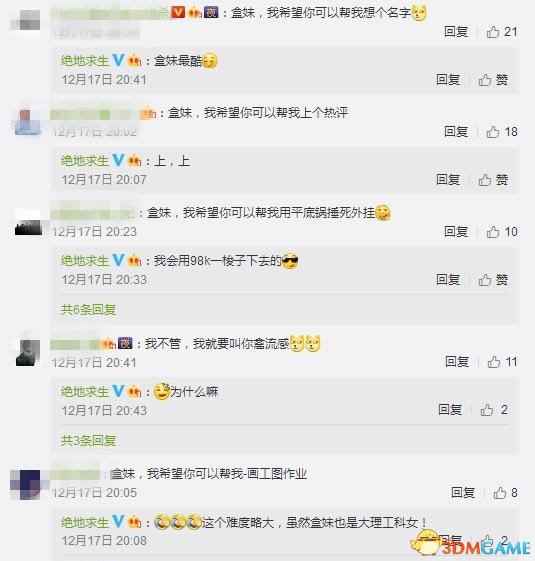The image size is (535, 561).
Task: Like the comment with 8 thumbs-up
Action: [x=505, y=493]
